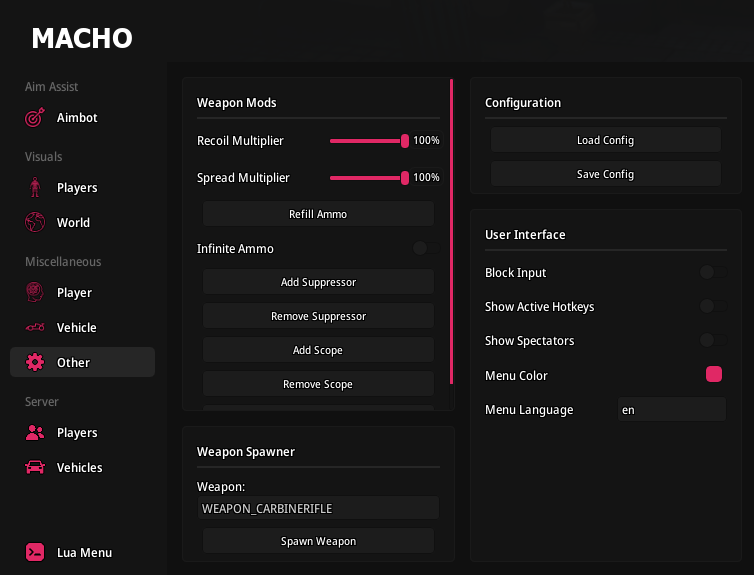754x575 pixels.
Task: Click the Players icon under Visuals
Action: coord(35,188)
